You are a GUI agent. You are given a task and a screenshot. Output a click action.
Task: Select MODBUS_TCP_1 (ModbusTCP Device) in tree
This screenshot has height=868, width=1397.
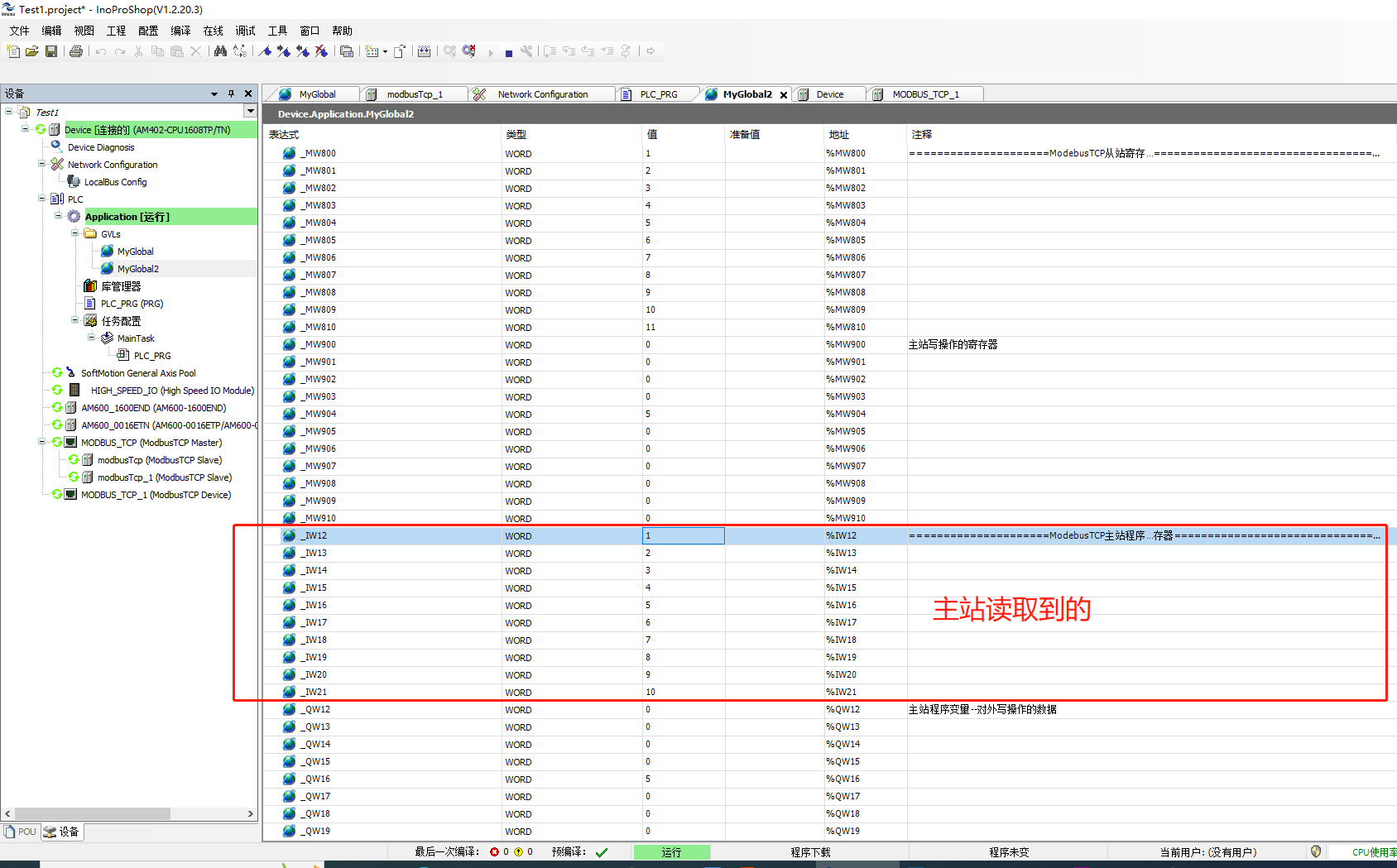(x=156, y=495)
